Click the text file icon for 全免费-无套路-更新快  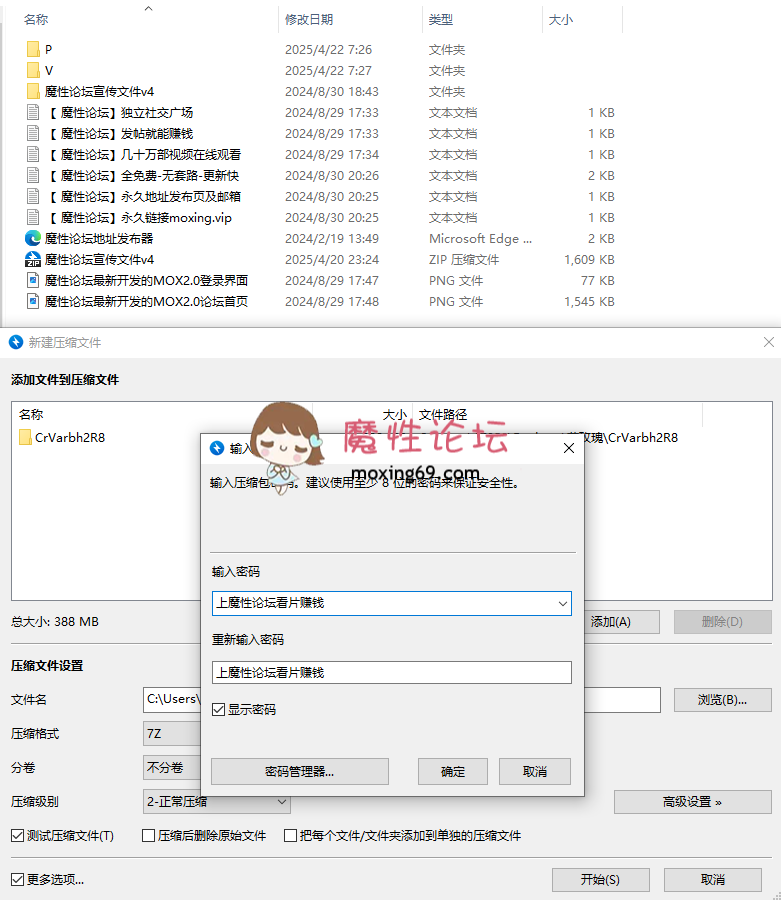tap(33, 176)
